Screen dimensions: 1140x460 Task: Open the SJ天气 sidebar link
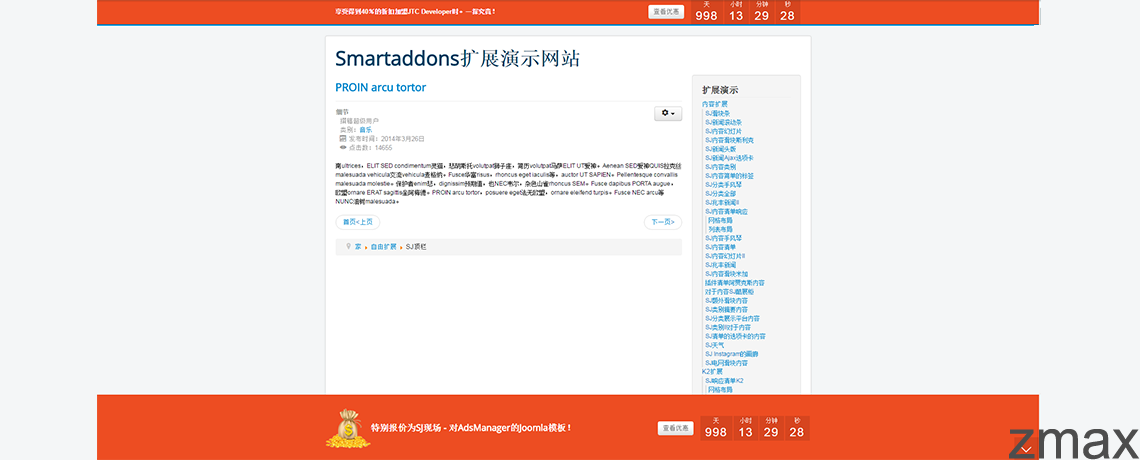(715, 344)
